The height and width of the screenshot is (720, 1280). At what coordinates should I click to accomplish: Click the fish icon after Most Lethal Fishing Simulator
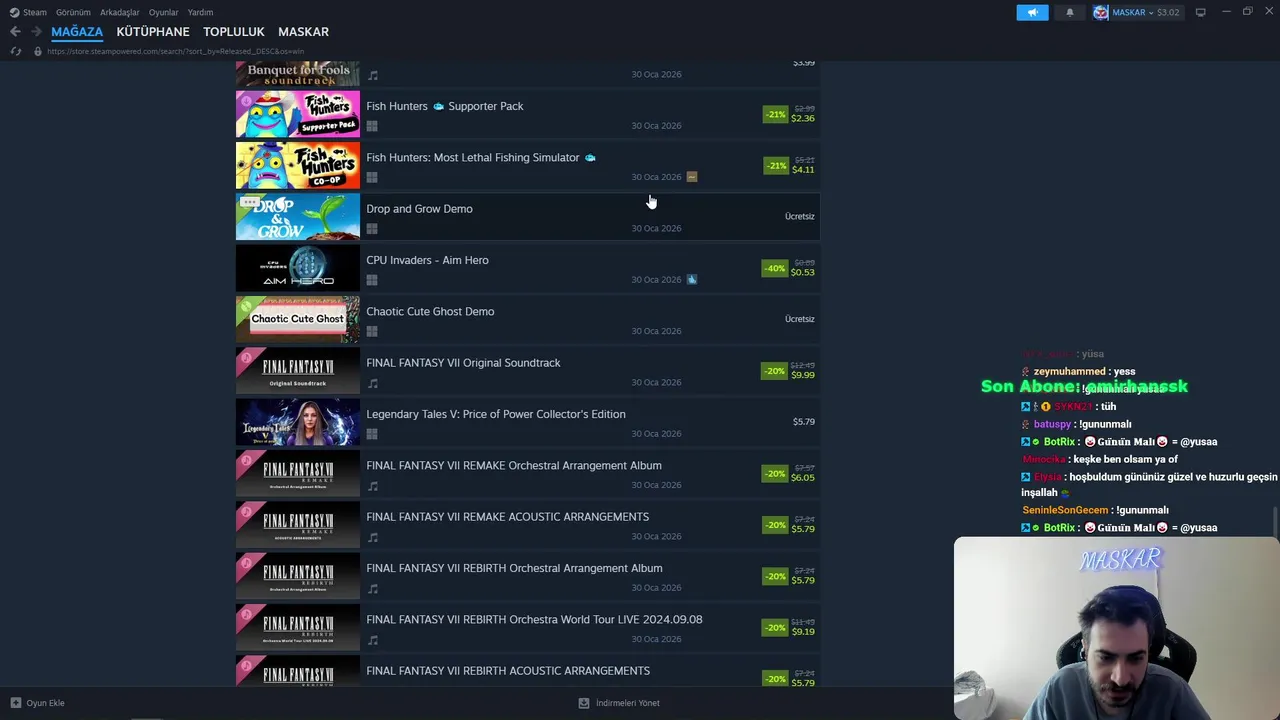tap(590, 158)
